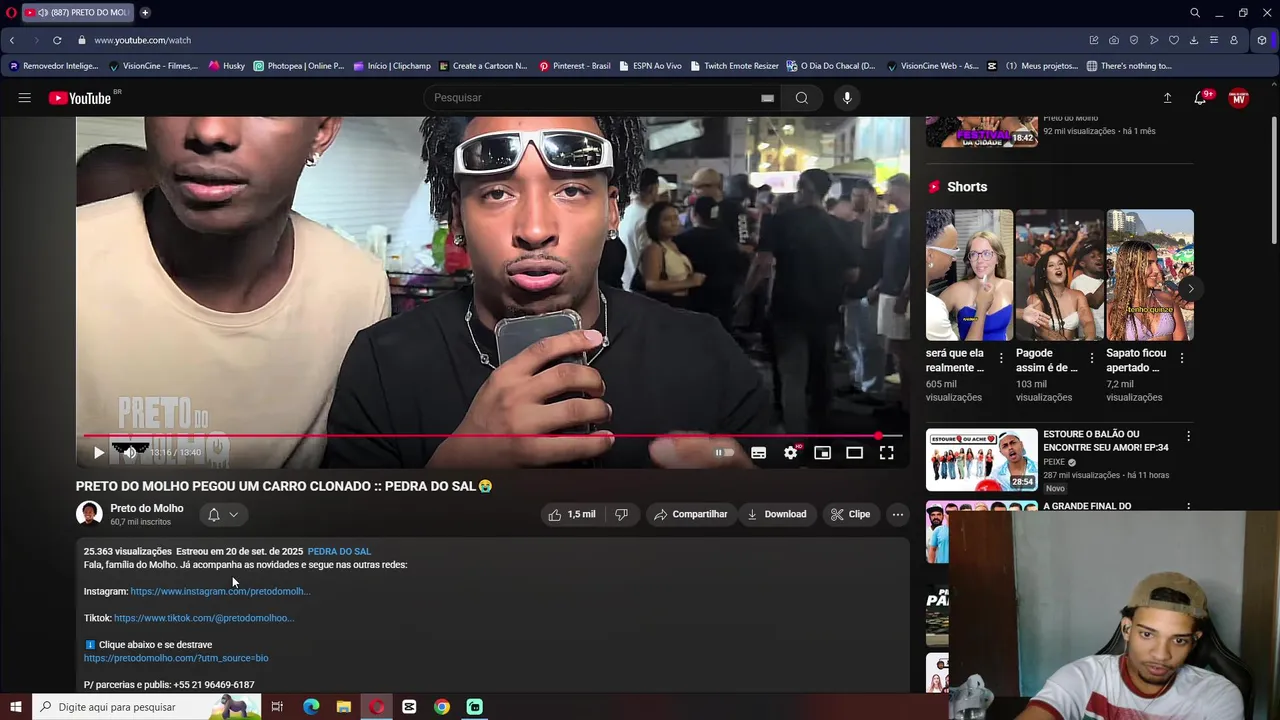Open Husky bookmark
Screen dimensions: 1280x720
pyautogui.click(x=226, y=66)
